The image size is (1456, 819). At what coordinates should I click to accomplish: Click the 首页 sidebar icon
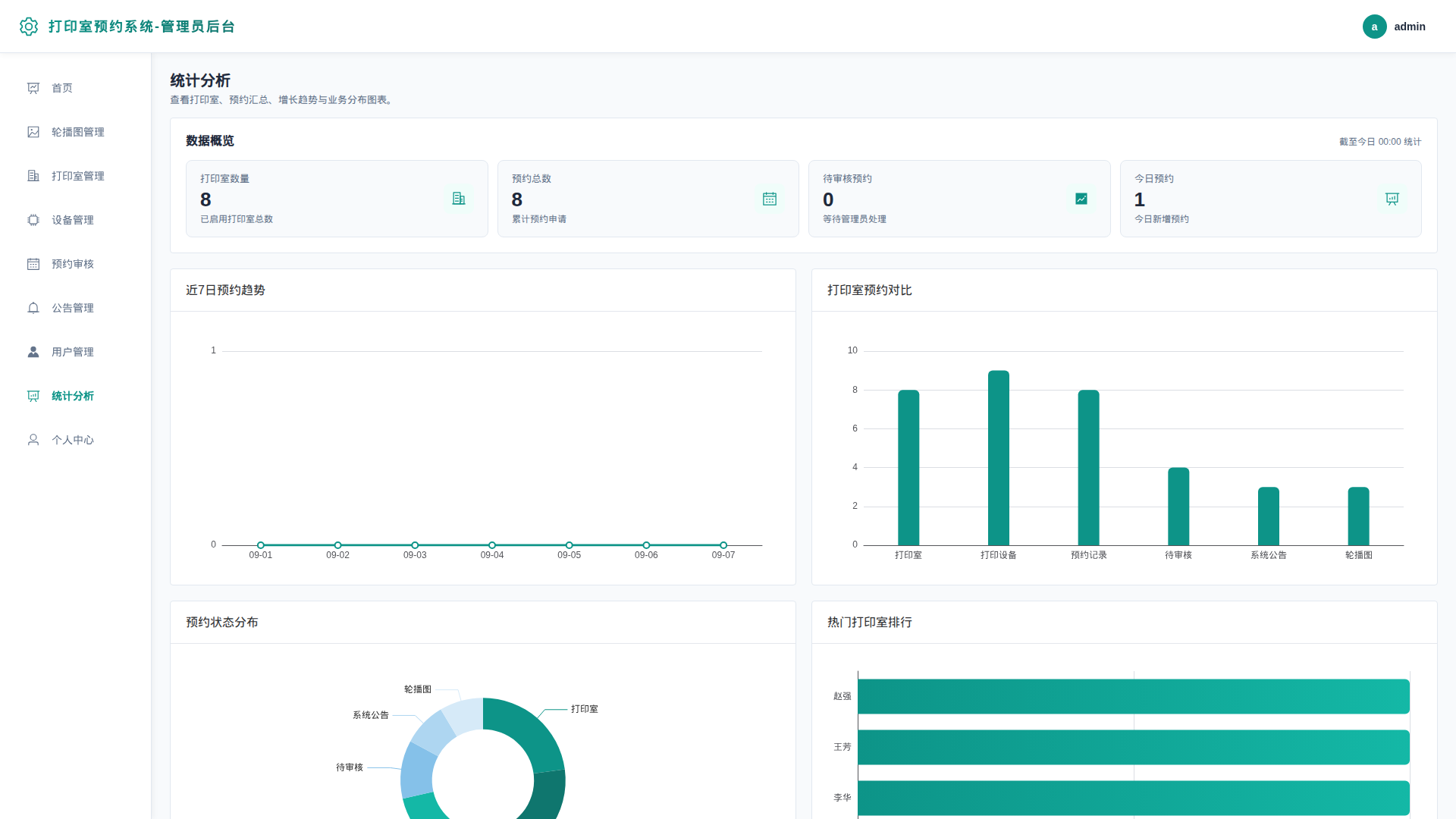33,88
